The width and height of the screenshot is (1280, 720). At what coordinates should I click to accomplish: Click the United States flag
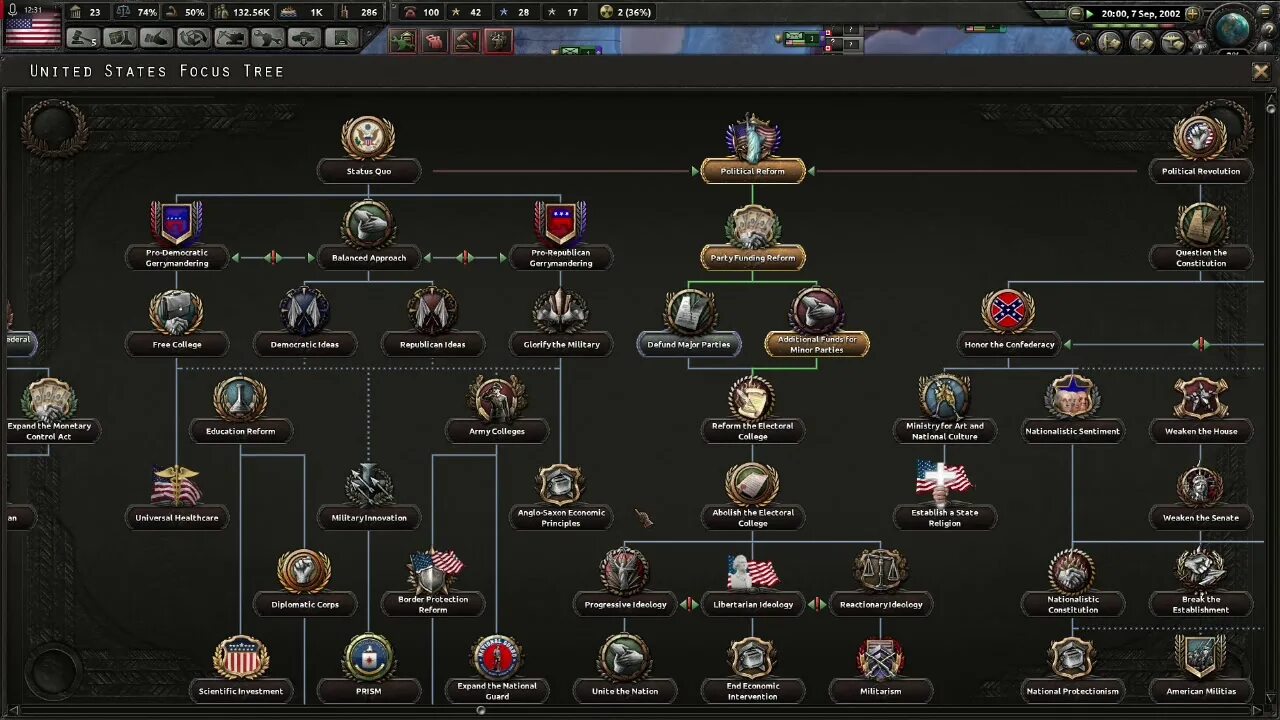click(32, 29)
